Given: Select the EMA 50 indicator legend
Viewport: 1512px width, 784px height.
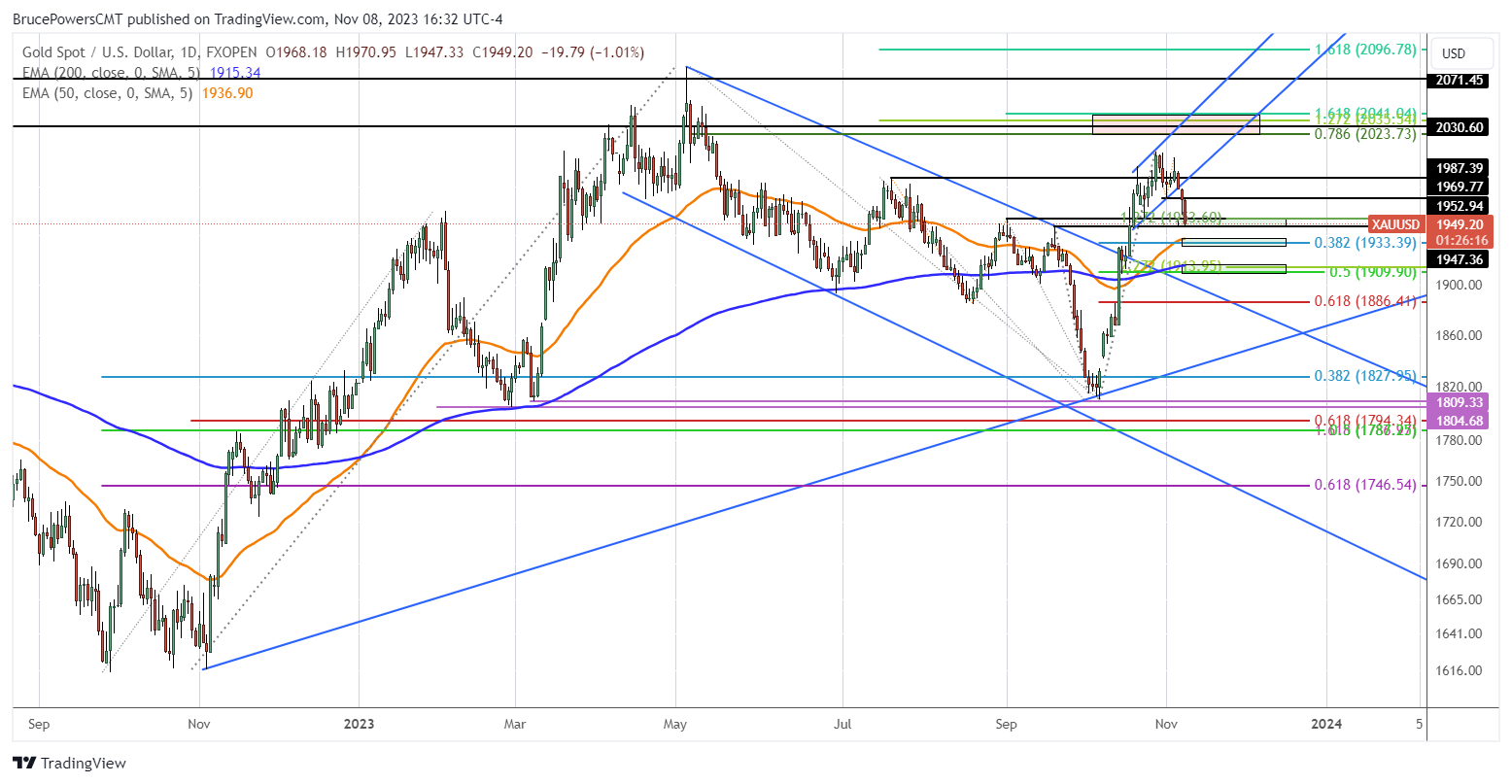Looking at the screenshot, I should point(107,93).
